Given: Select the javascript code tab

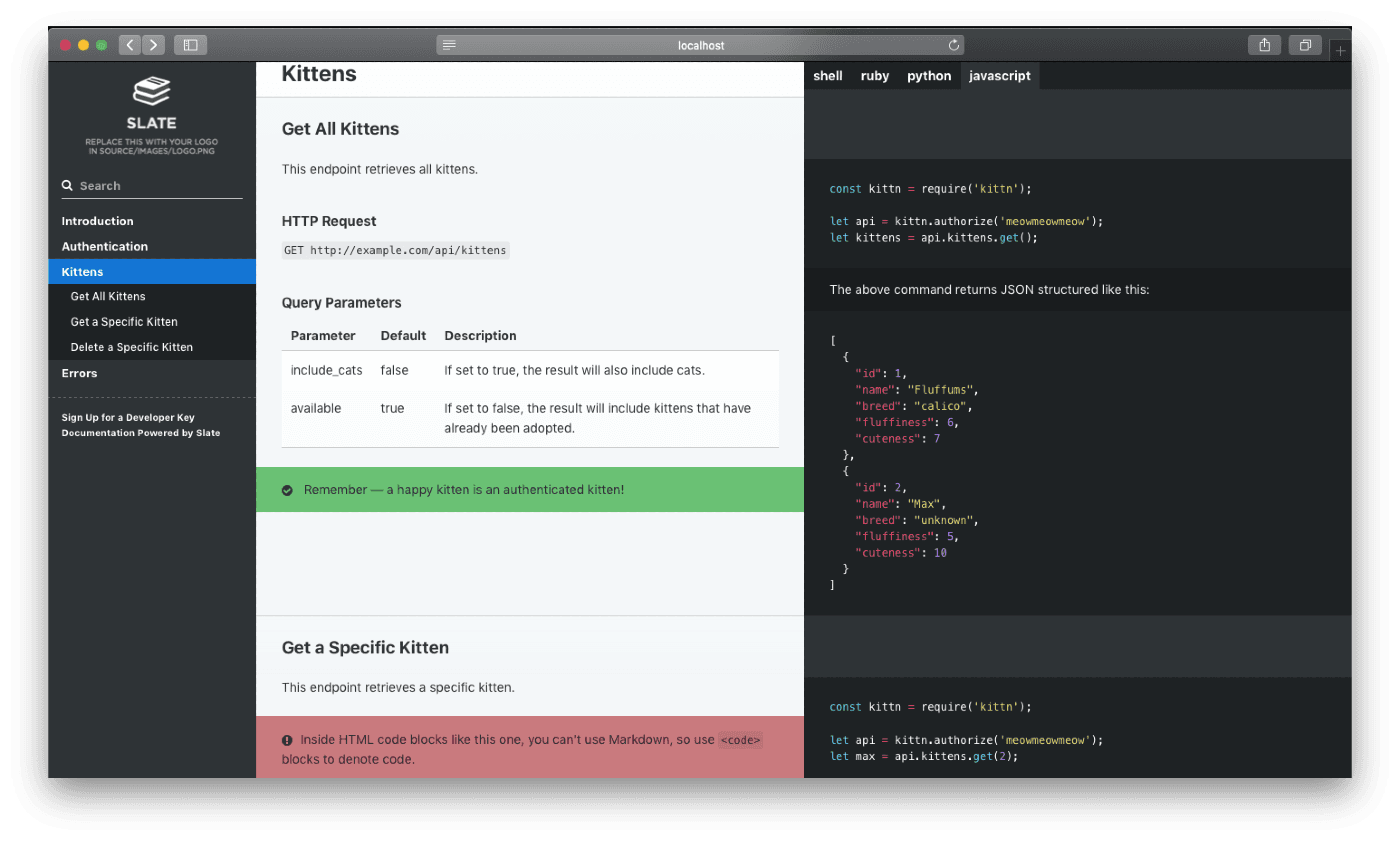Looking at the screenshot, I should pyautogui.click(x=999, y=75).
